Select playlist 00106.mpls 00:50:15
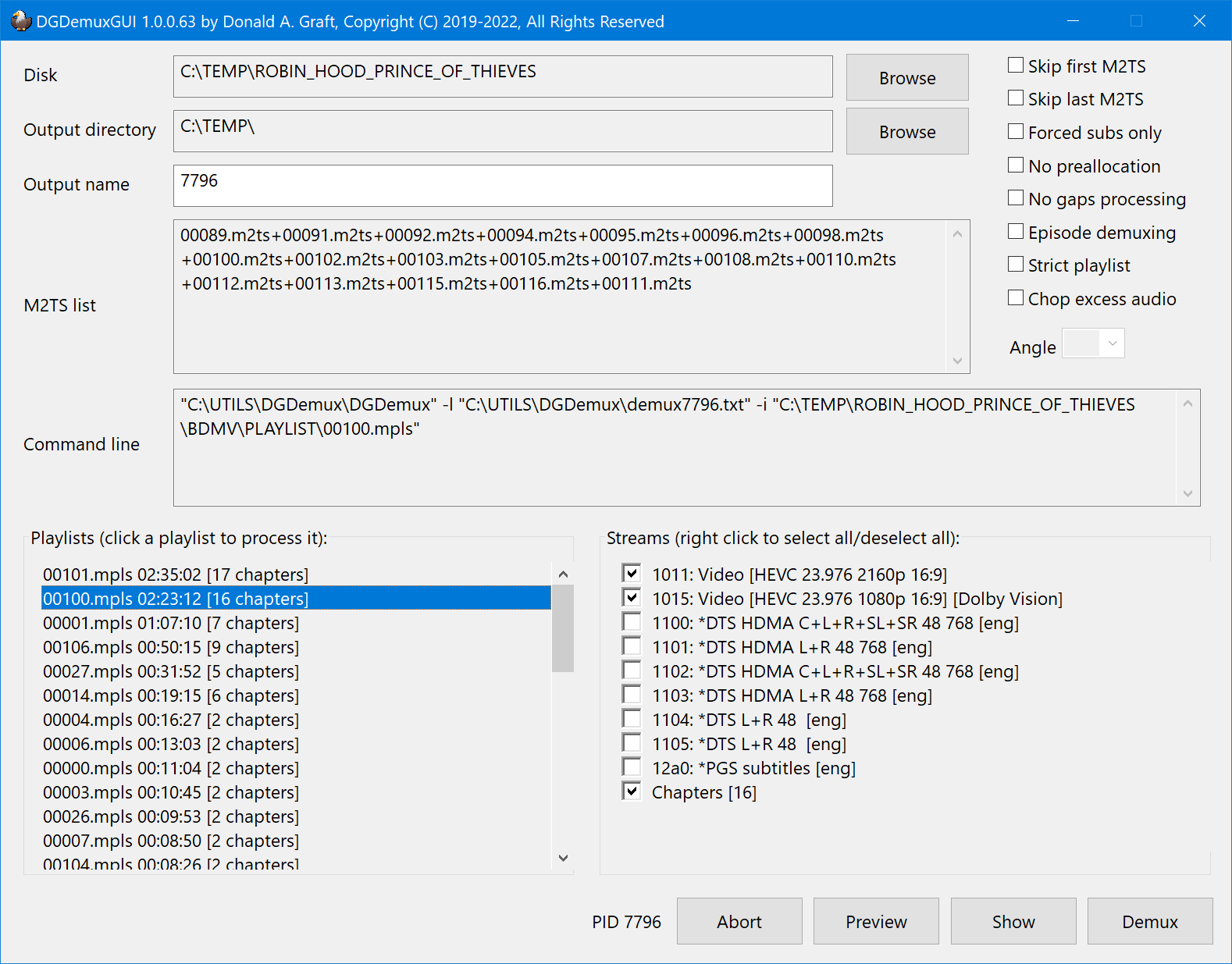Screen dimensions: 1232x964 (x=171, y=647)
